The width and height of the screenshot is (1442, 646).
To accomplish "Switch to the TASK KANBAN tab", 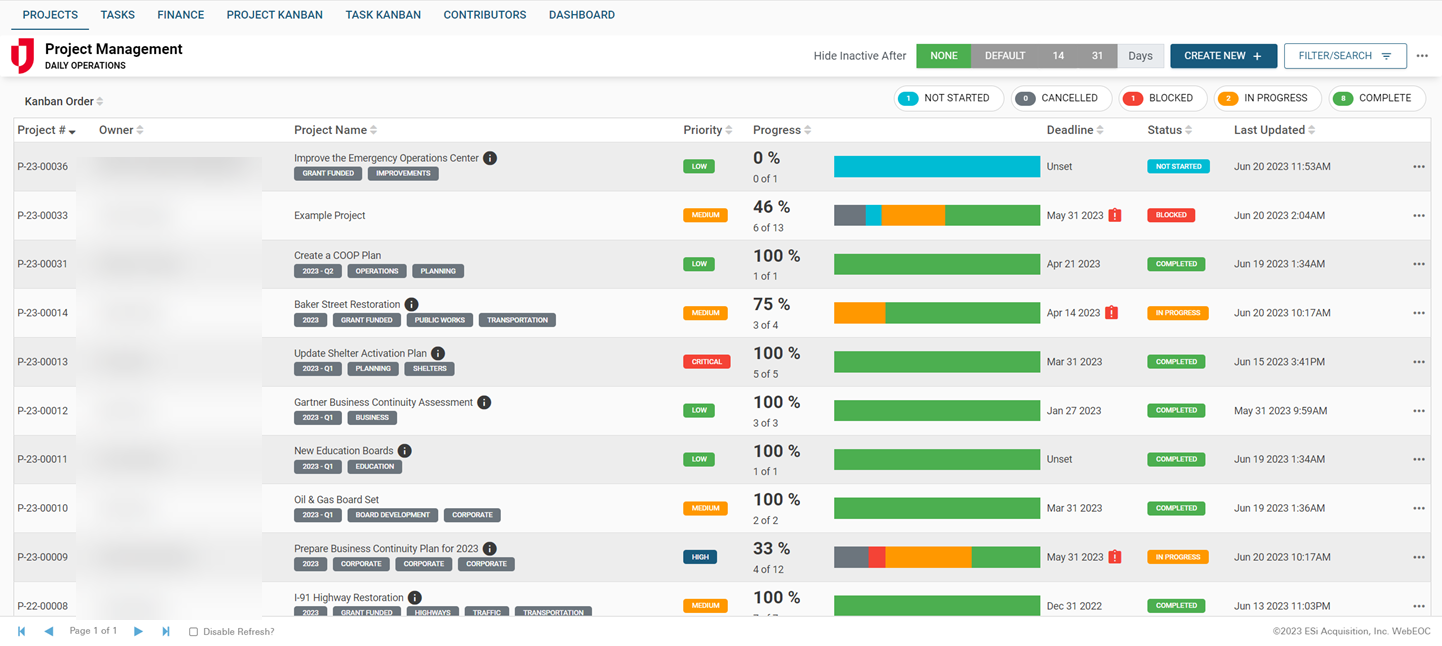I will [x=383, y=14].
